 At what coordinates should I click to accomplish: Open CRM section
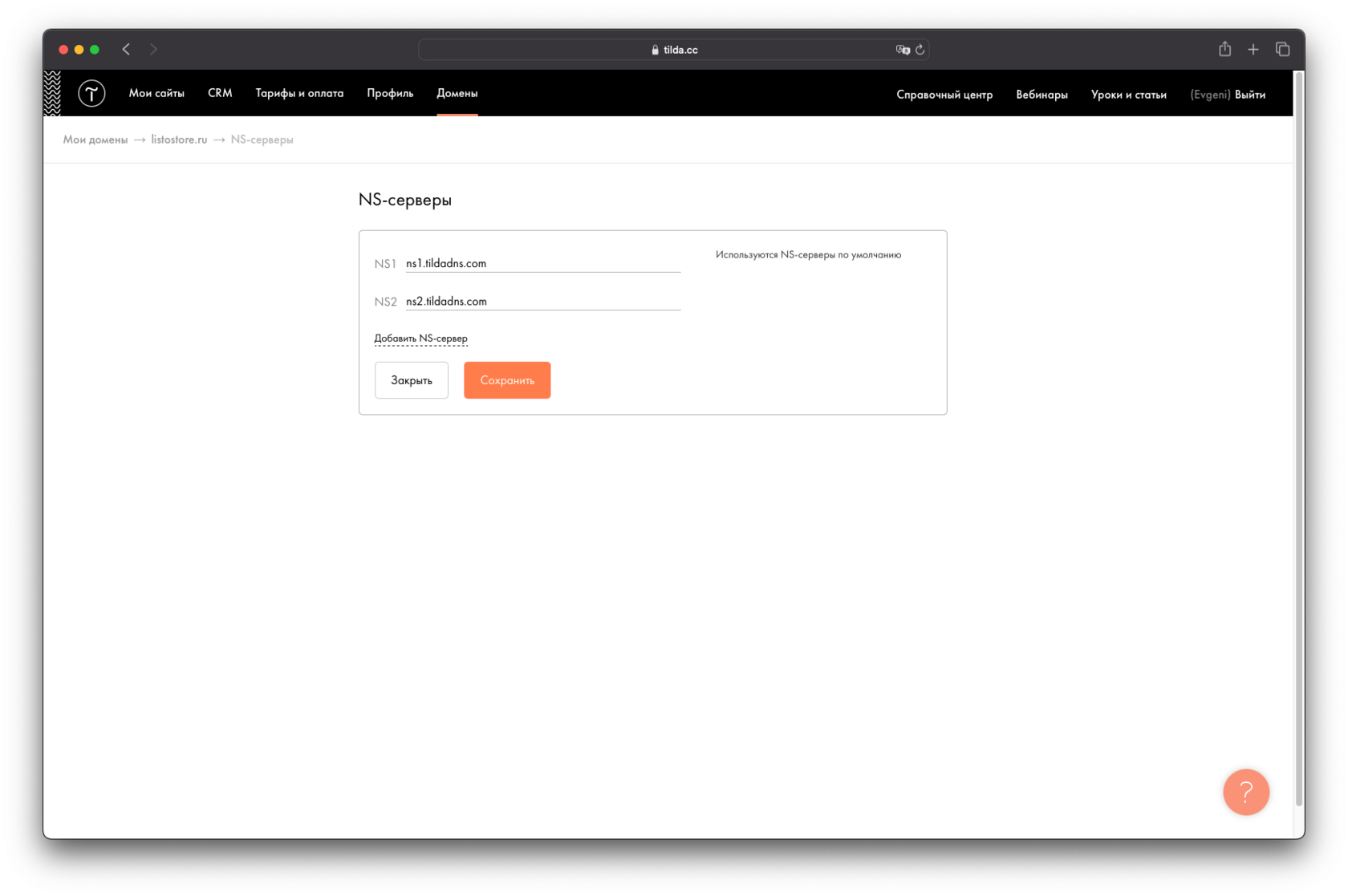220,93
